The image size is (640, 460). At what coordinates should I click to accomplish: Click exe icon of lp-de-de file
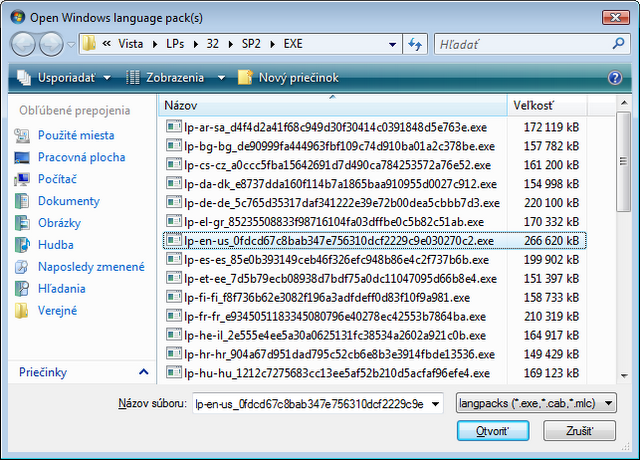(173, 202)
